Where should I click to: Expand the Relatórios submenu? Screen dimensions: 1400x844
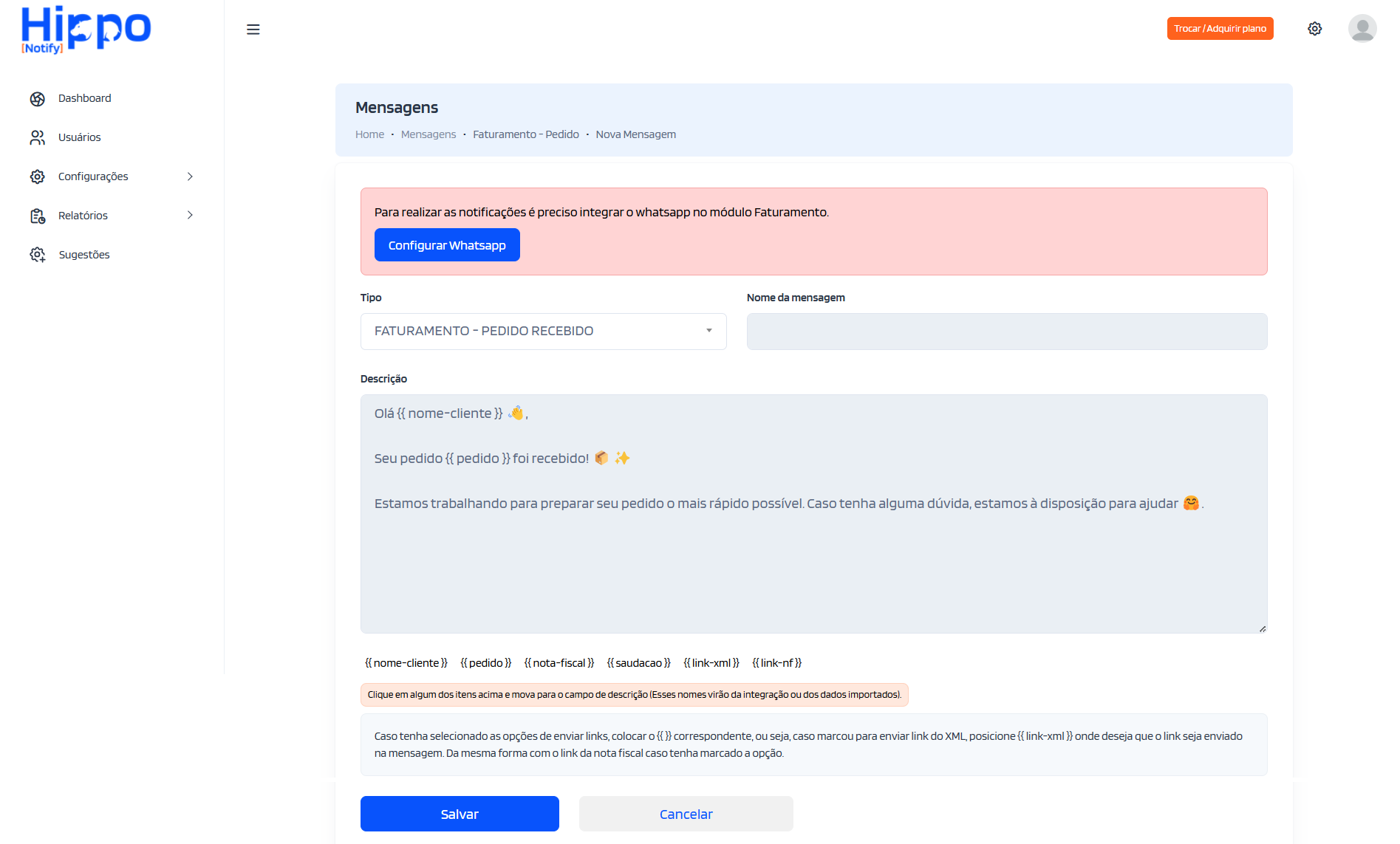point(190,216)
